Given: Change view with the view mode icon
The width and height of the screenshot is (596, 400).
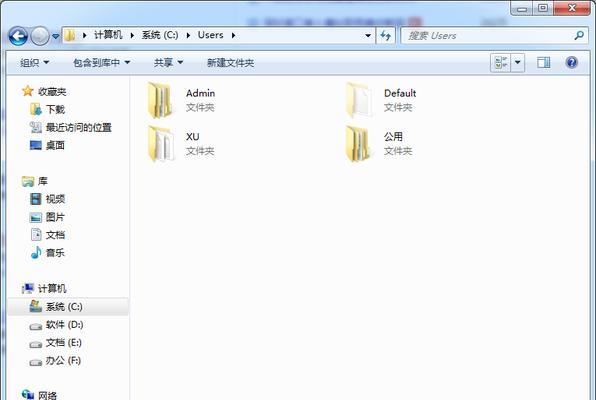Looking at the screenshot, I should point(501,62).
